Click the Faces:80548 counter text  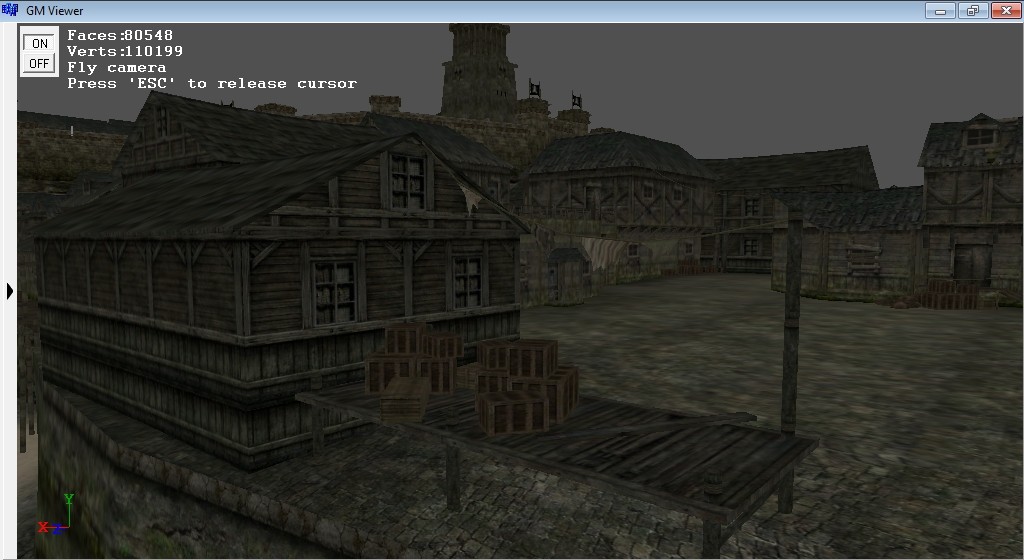coord(120,35)
